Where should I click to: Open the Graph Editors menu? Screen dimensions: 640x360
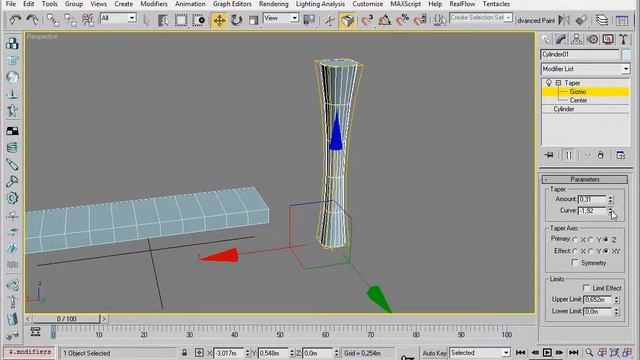click(232, 4)
